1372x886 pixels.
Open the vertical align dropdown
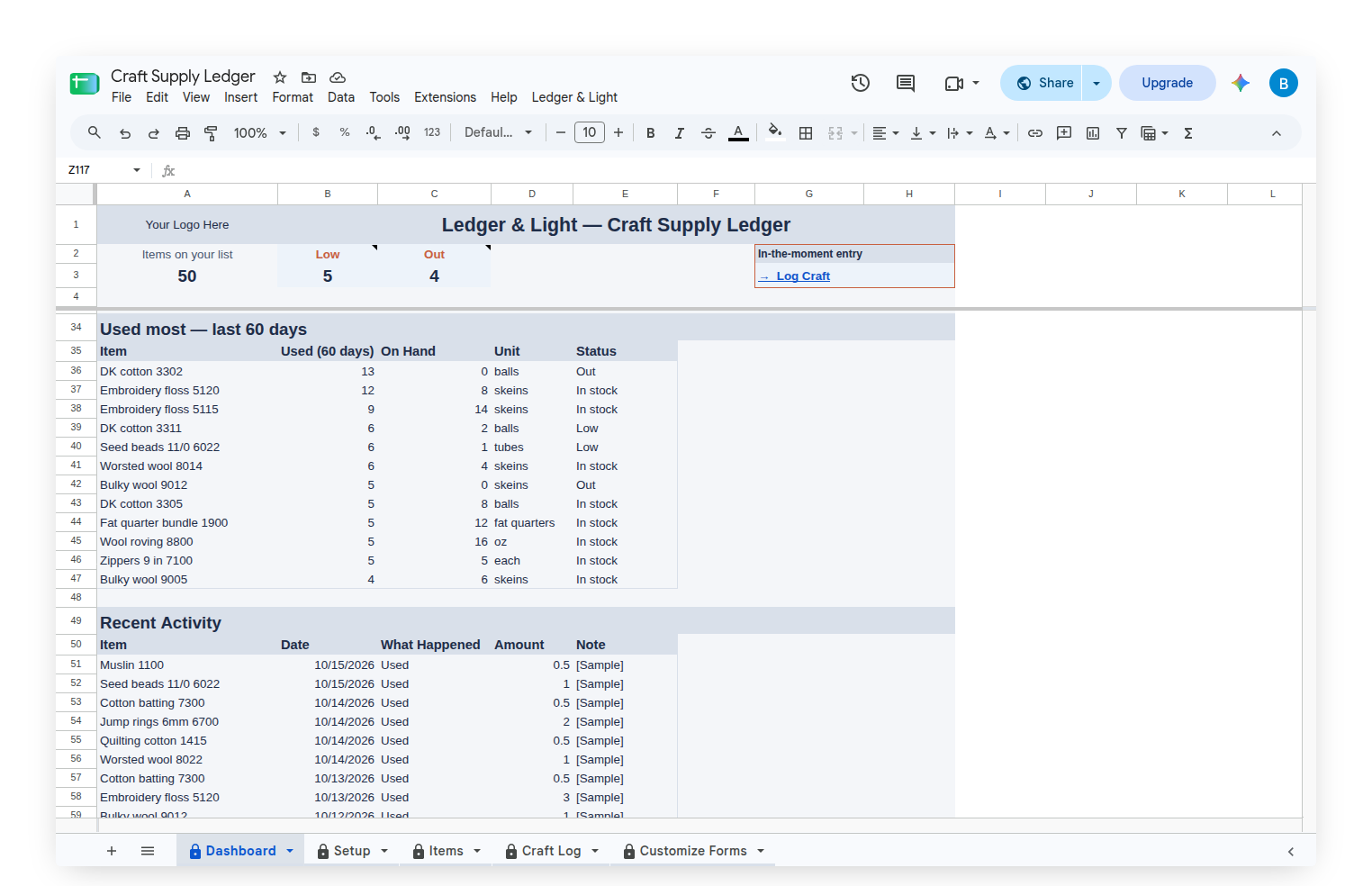tap(923, 133)
